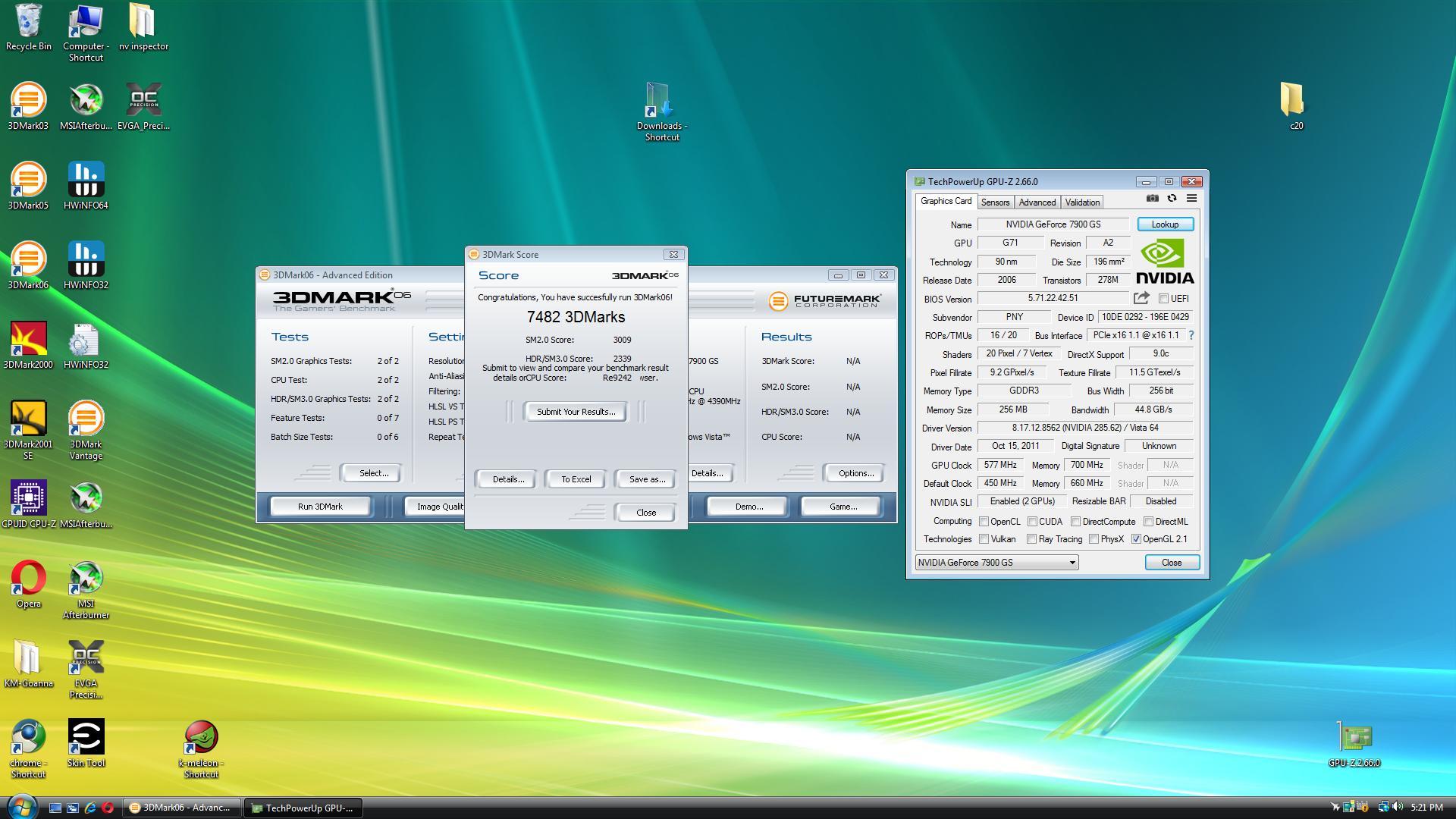
Task: Toggle the OpenGL 2.1 checkbox
Action: 1136,539
